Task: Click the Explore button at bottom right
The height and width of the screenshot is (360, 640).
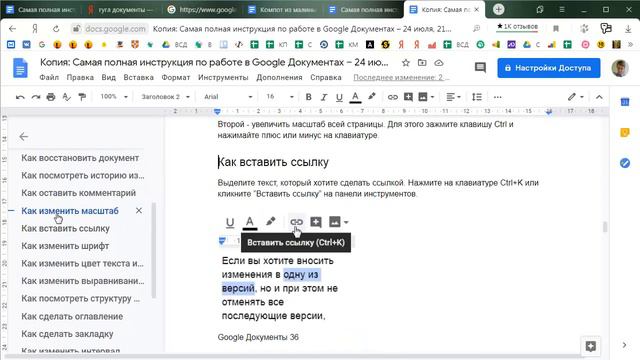Action: point(591,347)
